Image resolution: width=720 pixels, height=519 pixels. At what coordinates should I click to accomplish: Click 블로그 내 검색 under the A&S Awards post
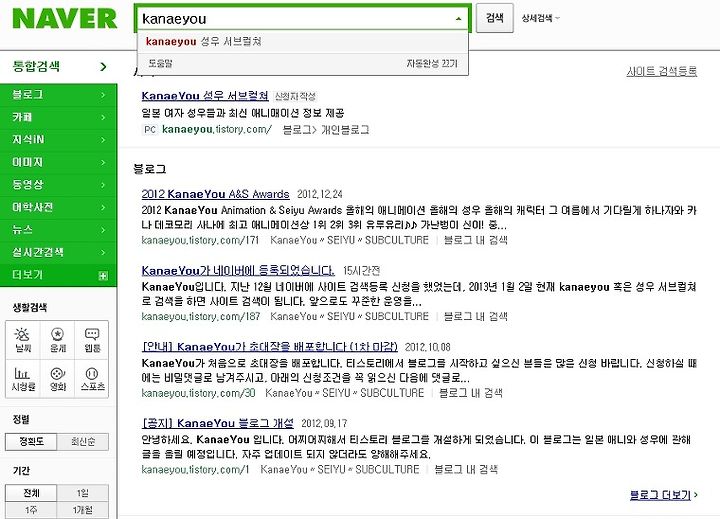(476, 240)
